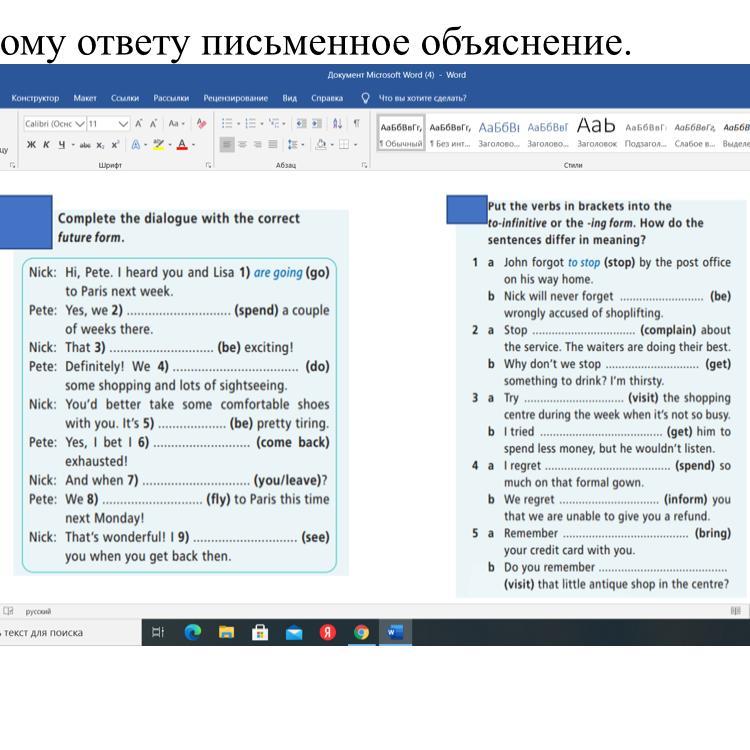Apply the Без интервала style
750x750 pixels.
[450, 132]
